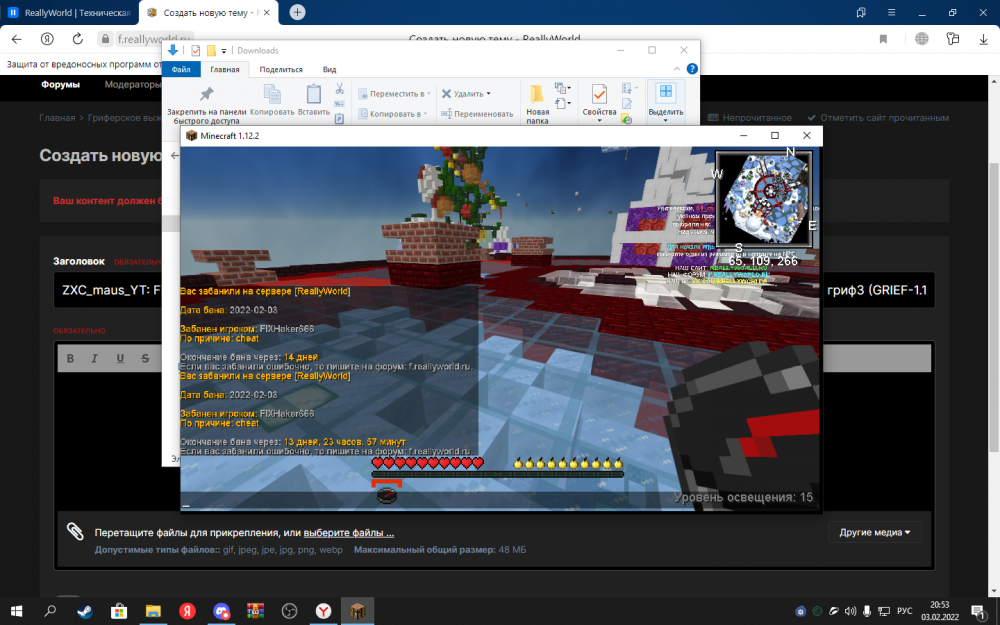1000x625 pixels.
Task: Click the Paste clipboard icon in Explorer
Action: pos(313,94)
